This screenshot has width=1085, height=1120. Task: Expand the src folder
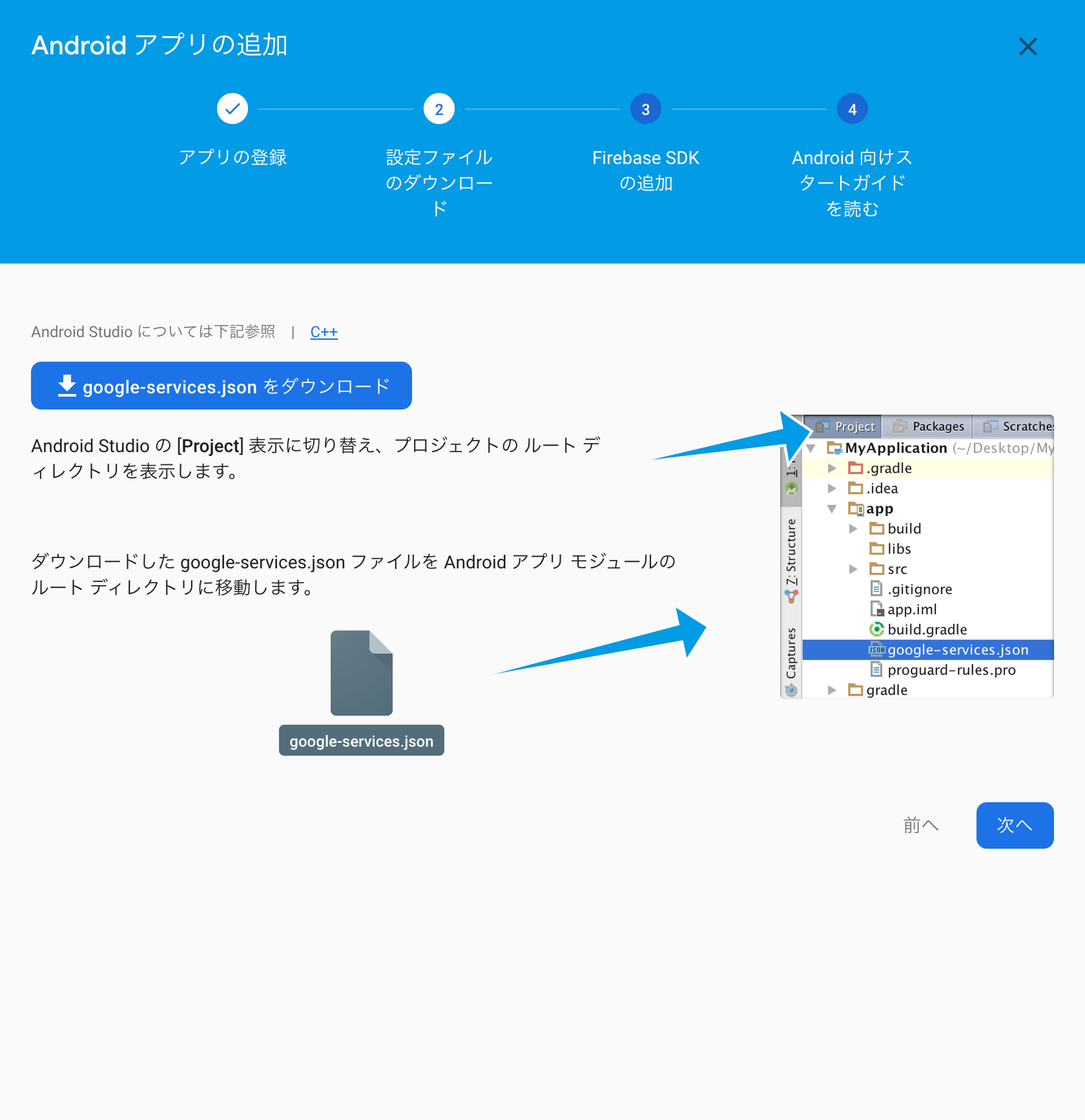[x=852, y=569]
